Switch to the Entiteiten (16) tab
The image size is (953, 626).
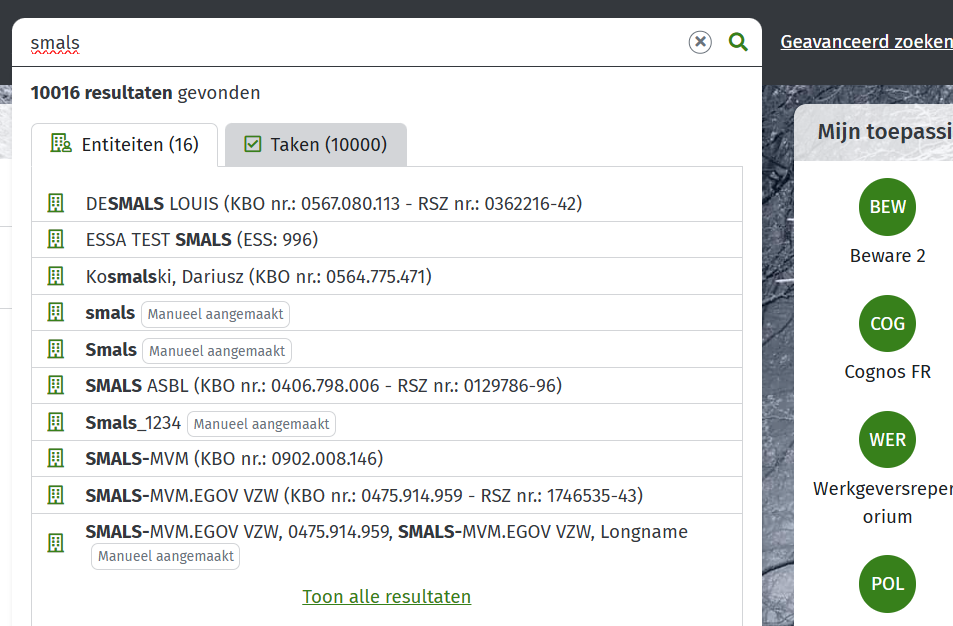(x=125, y=145)
